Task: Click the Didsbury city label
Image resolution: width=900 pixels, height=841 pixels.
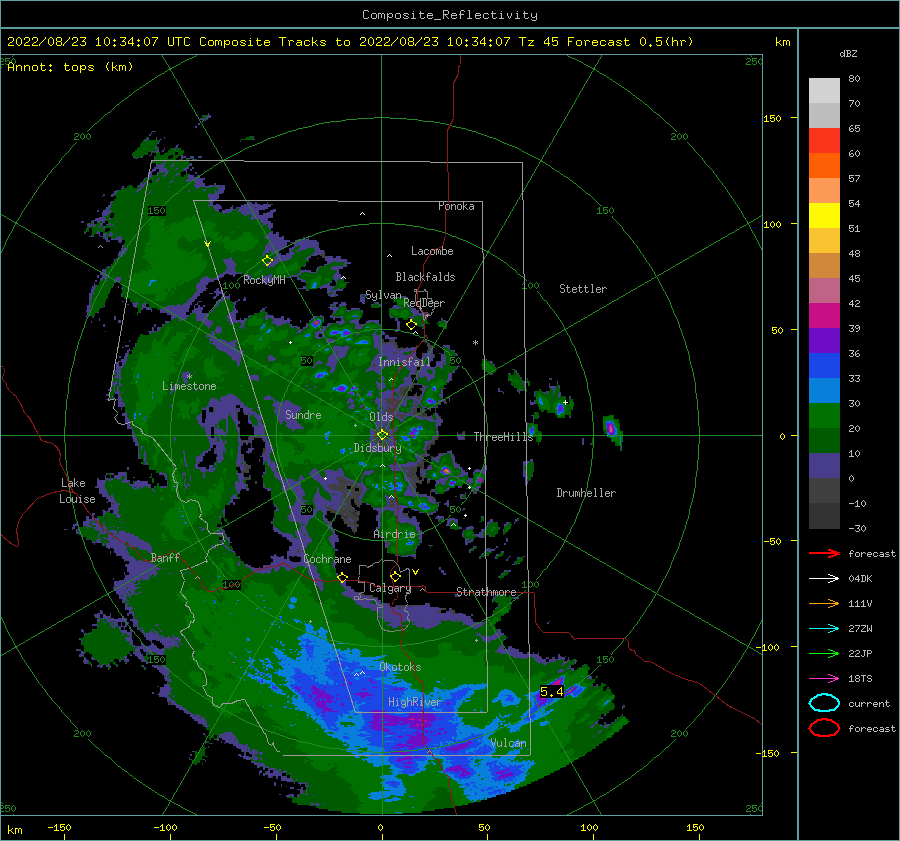Action: (x=377, y=448)
